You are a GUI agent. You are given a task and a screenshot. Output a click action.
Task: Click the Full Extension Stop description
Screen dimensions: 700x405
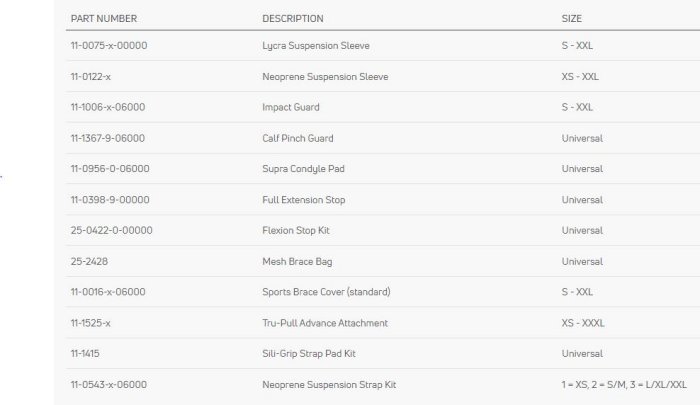[x=304, y=200]
